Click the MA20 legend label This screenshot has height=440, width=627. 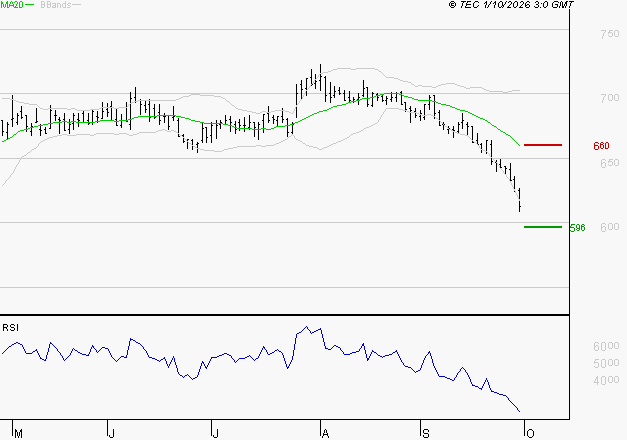click(12, 5)
